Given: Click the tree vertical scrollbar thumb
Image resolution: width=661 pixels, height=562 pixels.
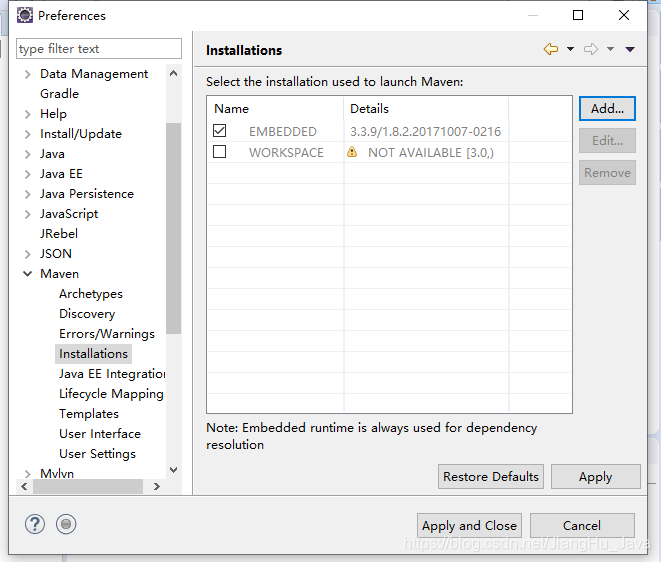Looking at the screenshot, I should tap(173, 228).
